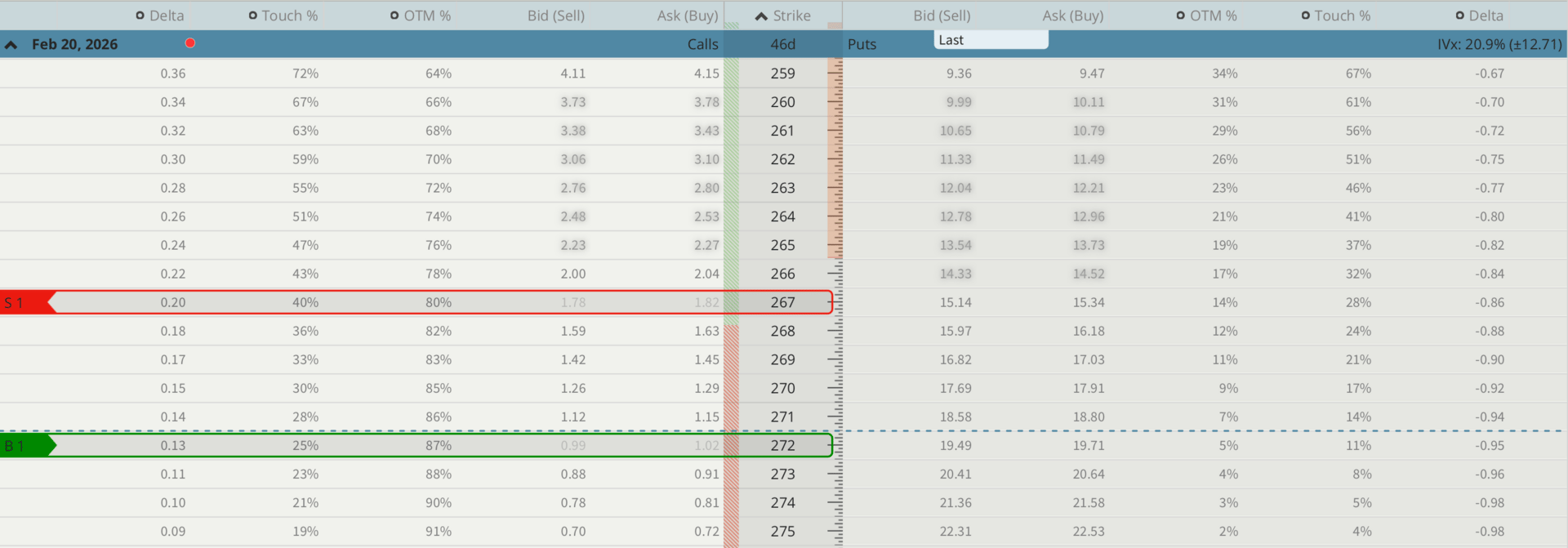Click call OTM % 87% in 272 row

click(439, 445)
